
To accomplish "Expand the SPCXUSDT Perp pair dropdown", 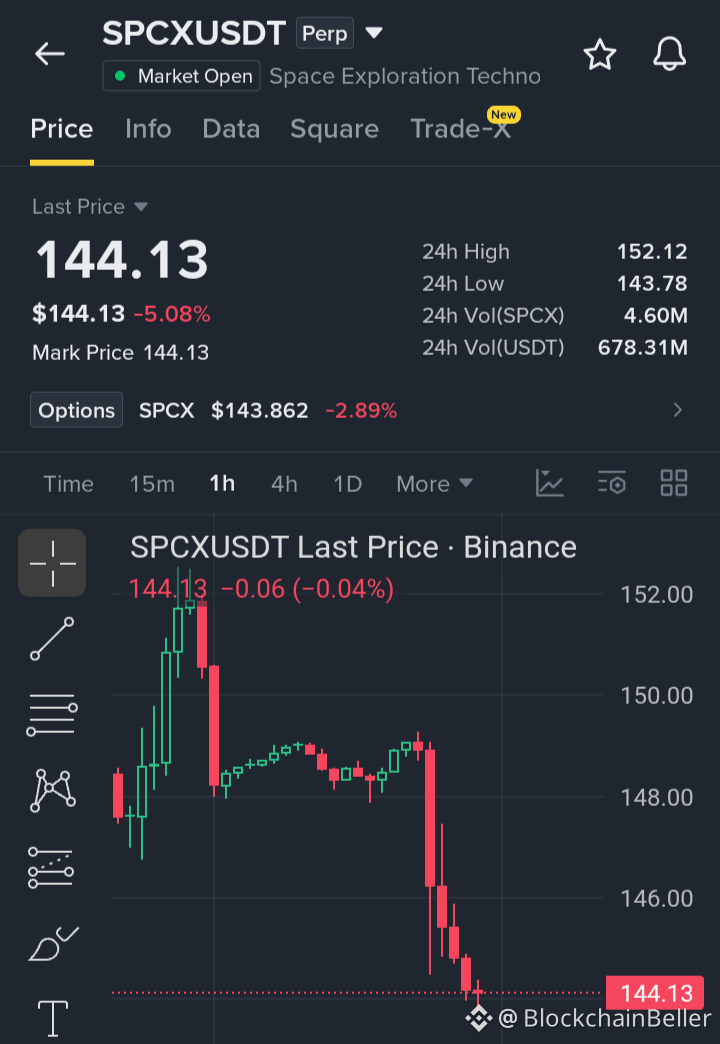I will click(374, 33).
